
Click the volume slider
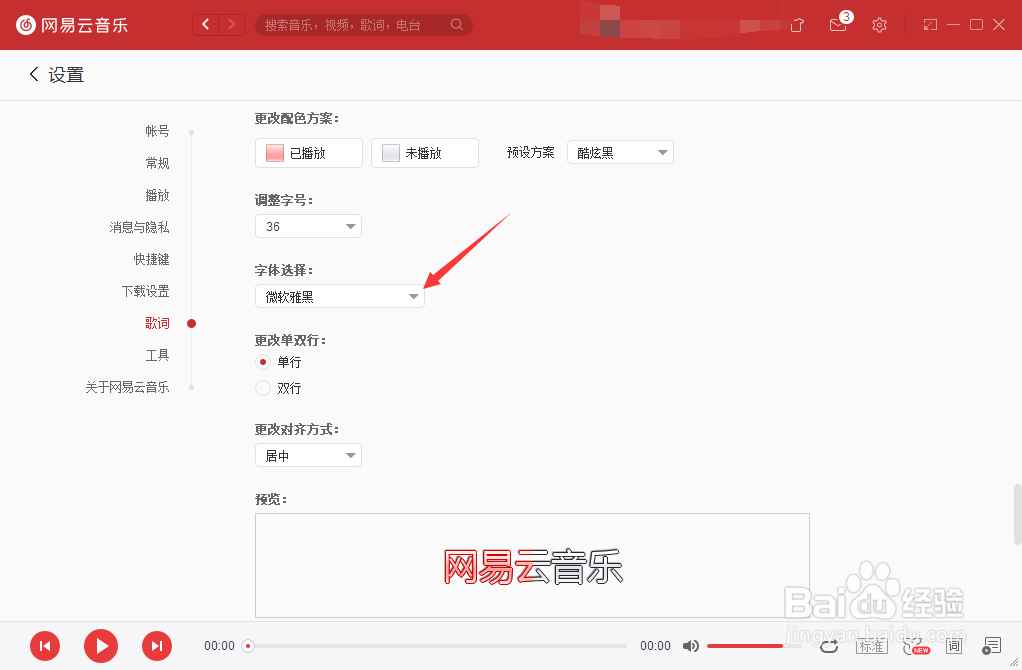753,646
